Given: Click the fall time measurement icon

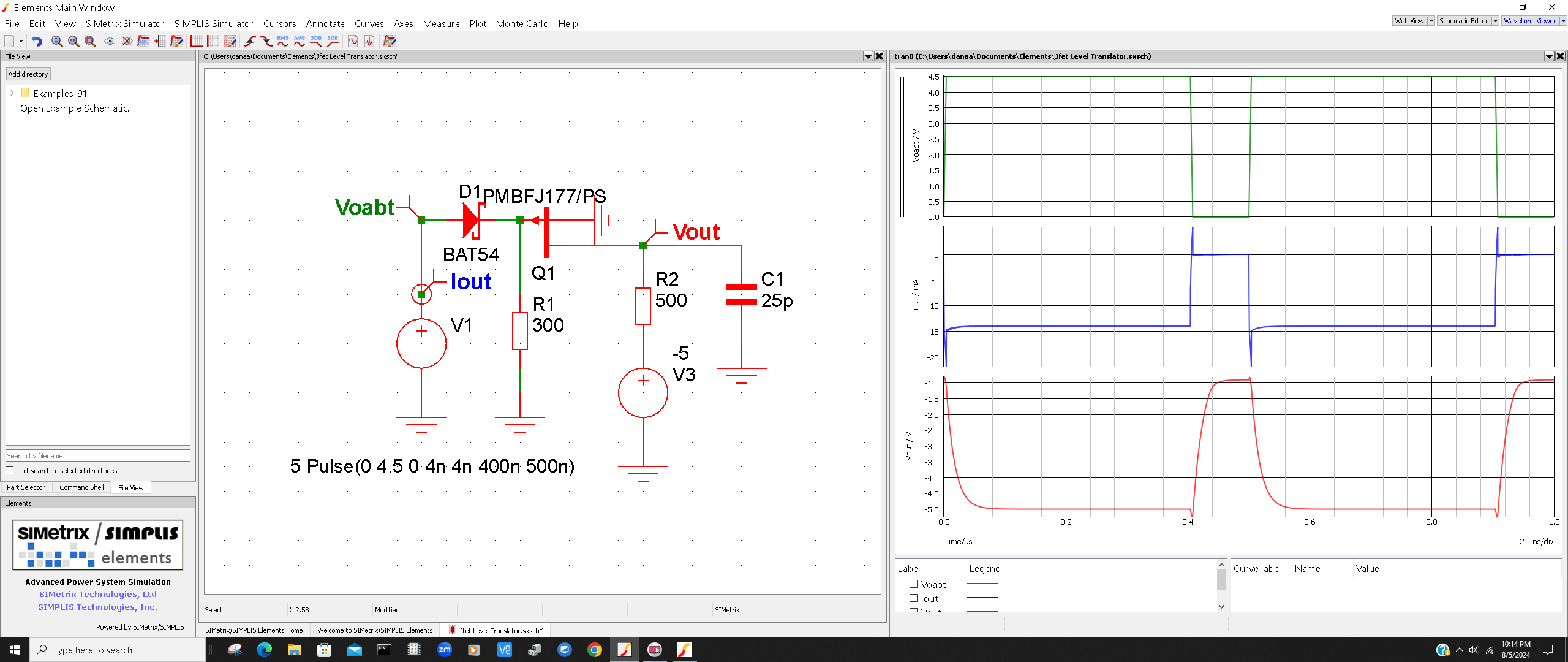Looking at the screenshot, I should point(266,41).
